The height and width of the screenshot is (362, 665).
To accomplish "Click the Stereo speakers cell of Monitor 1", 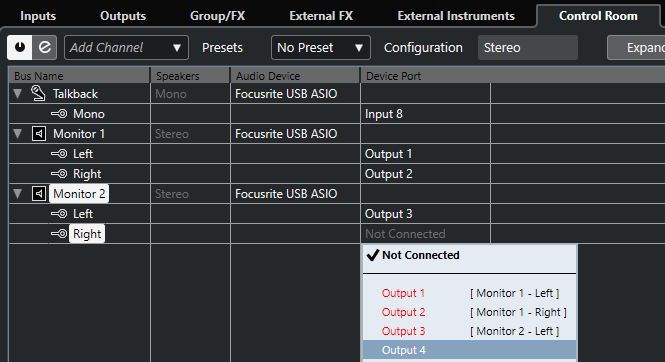I will point(190,134).
